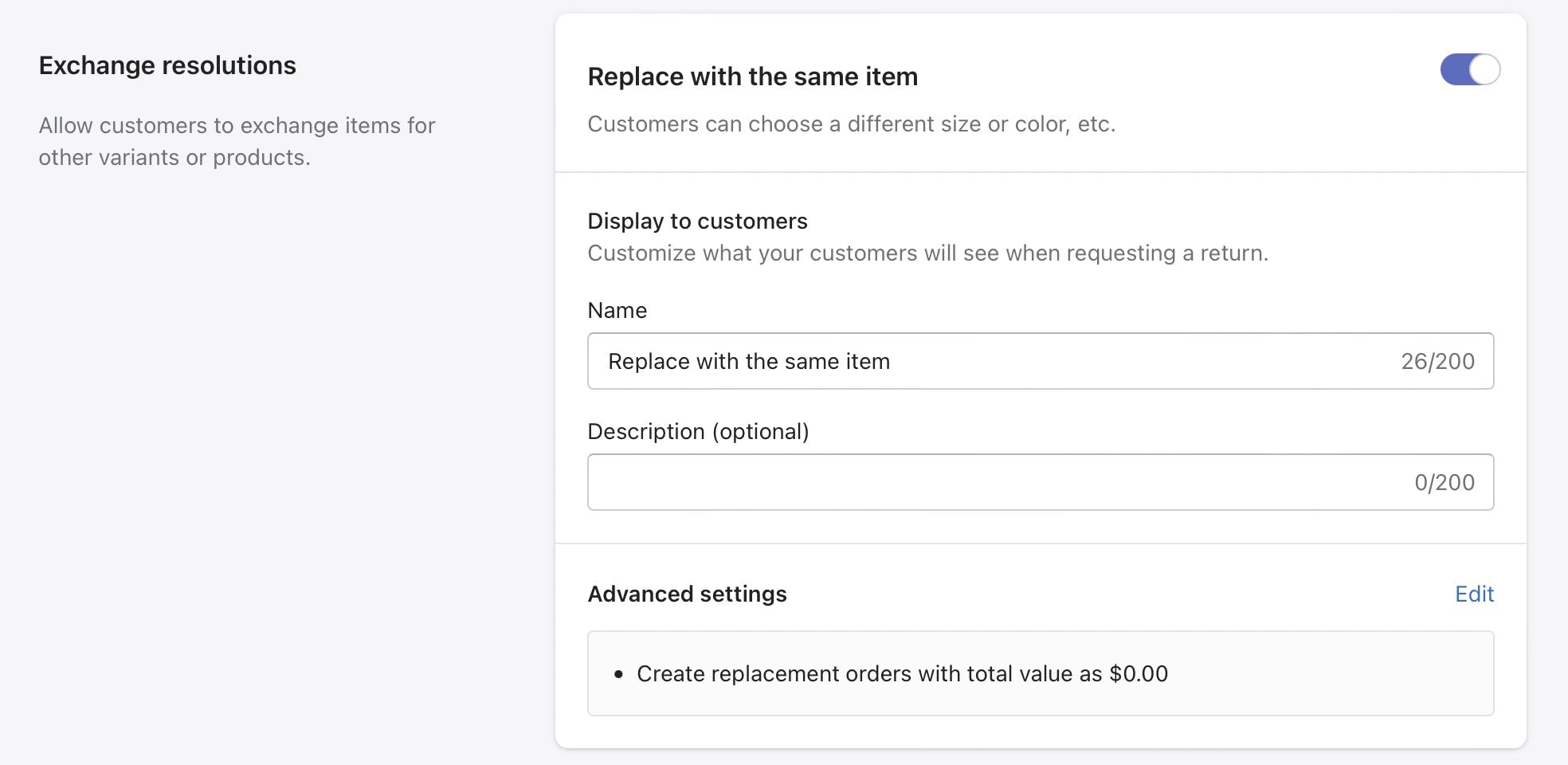Click the Display to customers heading
The height and width of the screenshot is (765, 1568).
(x=697, y=221)
